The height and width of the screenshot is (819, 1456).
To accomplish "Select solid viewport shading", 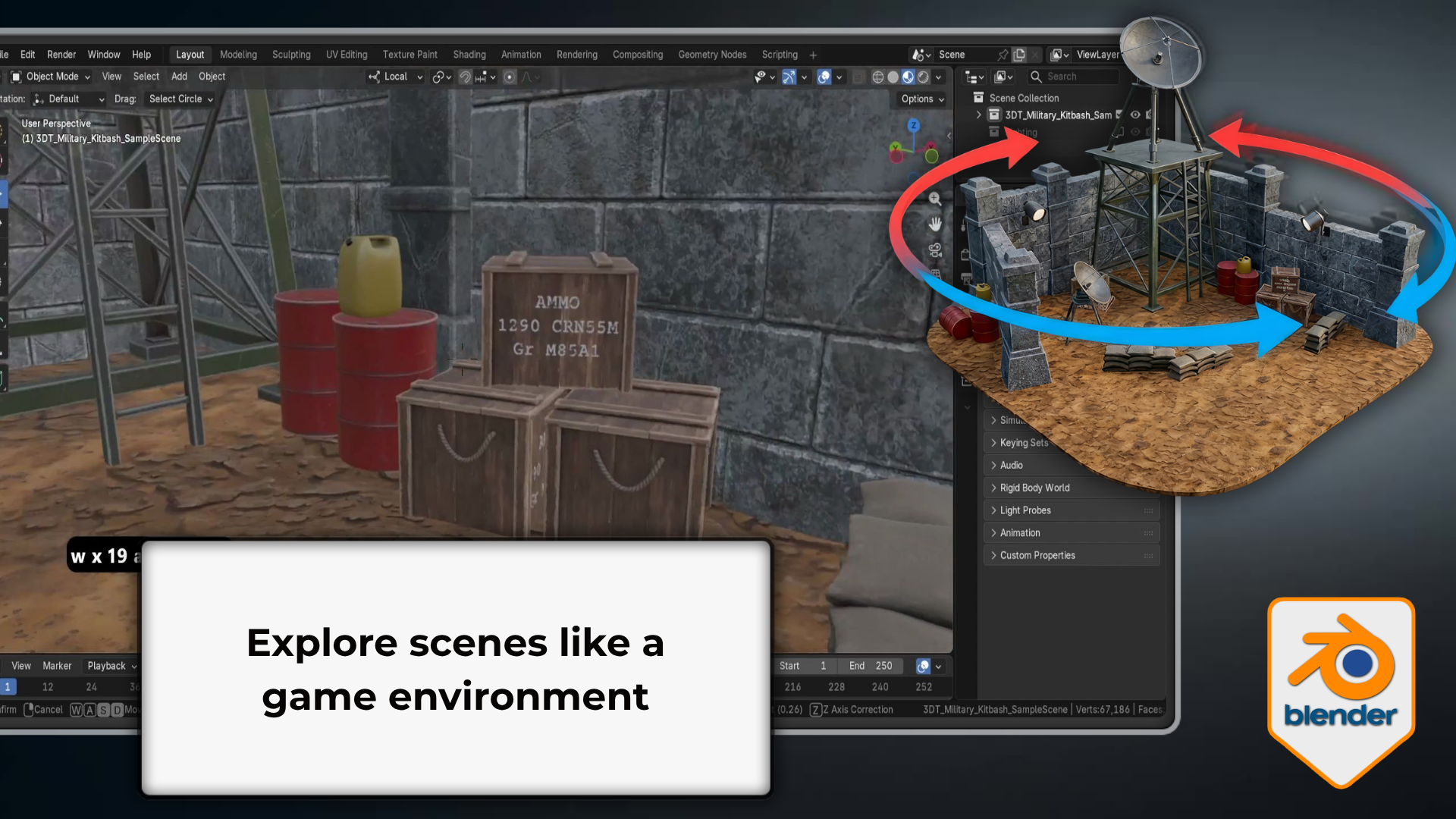I will [x=893, y=77].
